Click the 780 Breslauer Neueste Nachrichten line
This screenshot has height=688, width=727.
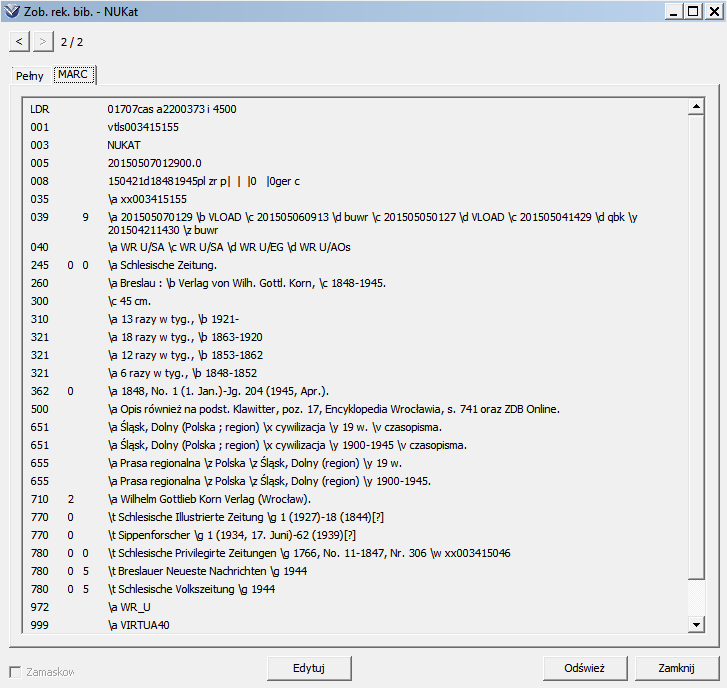207,572
